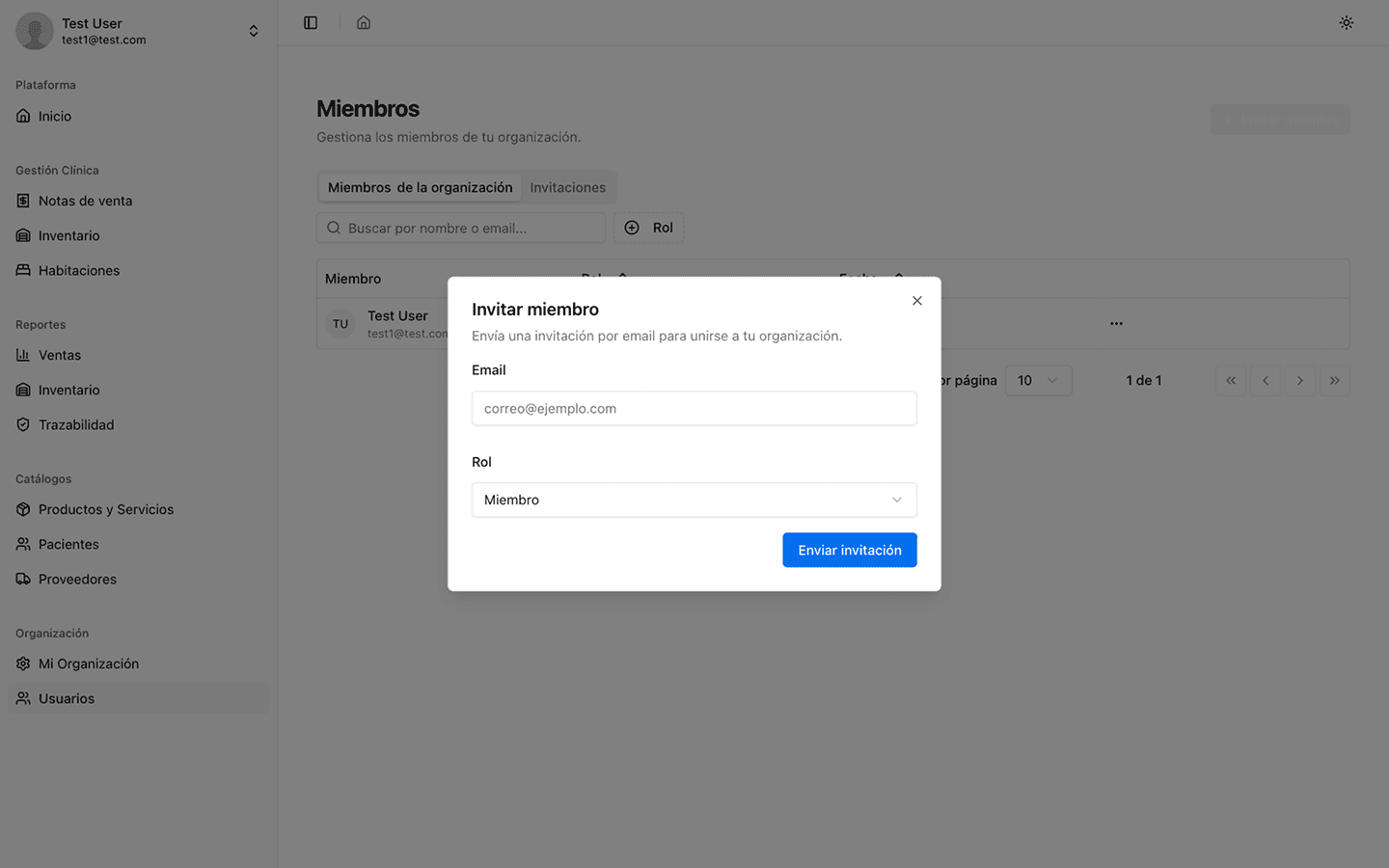Toggle light/dark theme sun icon
The width and height of the screenshot is (1389, 868).
pos(1346,22)
